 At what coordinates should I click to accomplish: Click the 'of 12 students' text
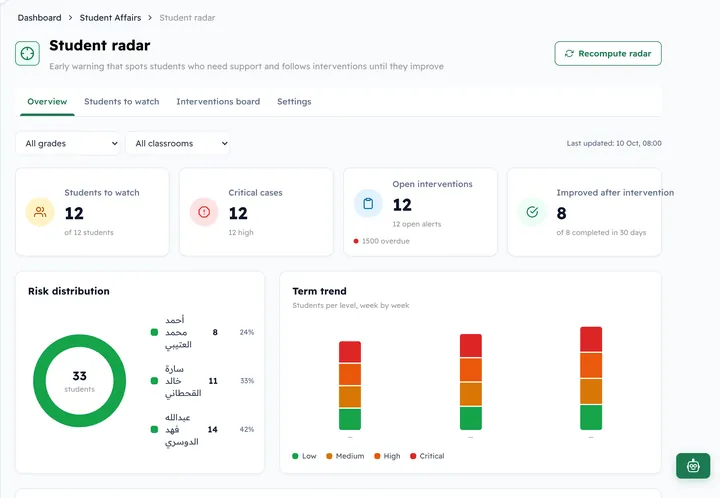(x=89, y=233)
